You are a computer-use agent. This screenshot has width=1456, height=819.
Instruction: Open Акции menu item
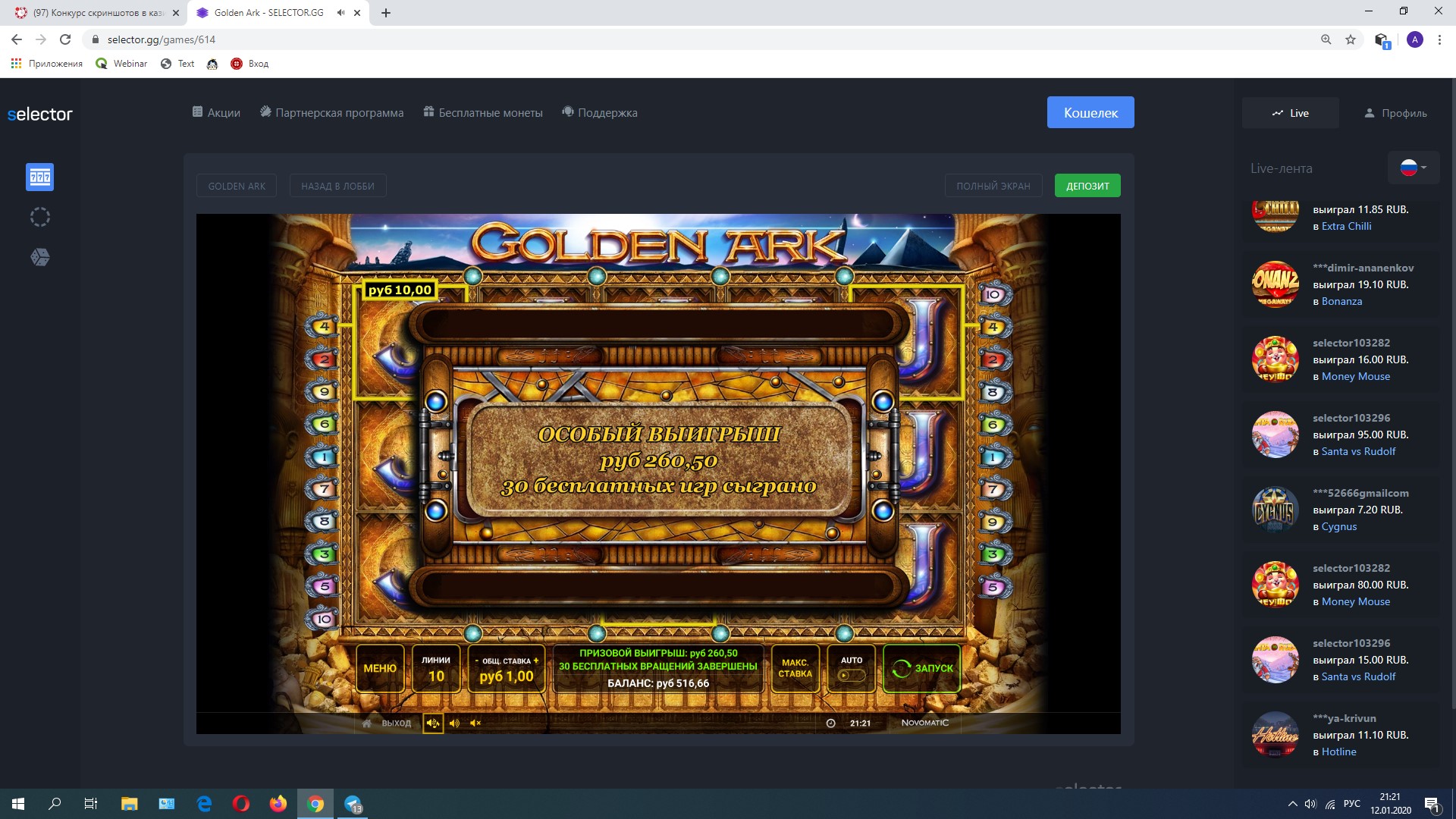[x=216, y=112]
